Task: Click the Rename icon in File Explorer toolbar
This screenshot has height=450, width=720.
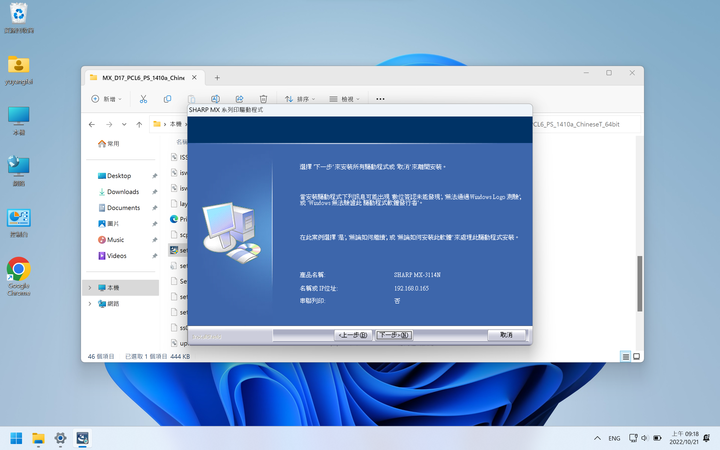Action: pos(215,99)
